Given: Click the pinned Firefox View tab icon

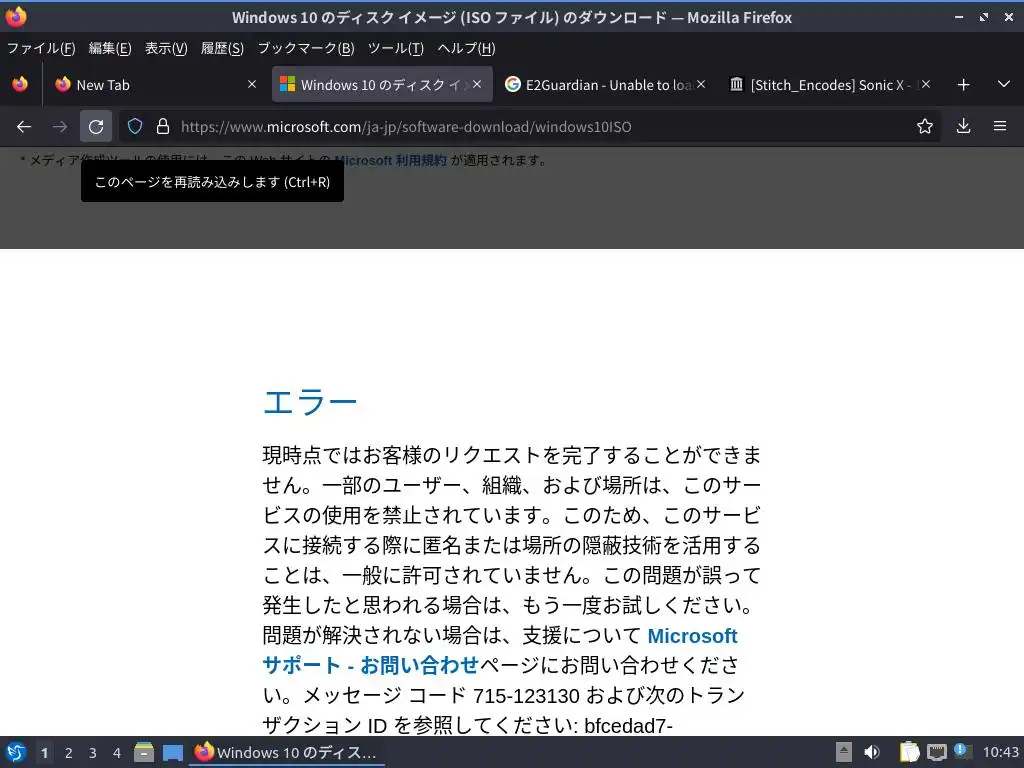Looking at the screenshot, I should point(20,84).
